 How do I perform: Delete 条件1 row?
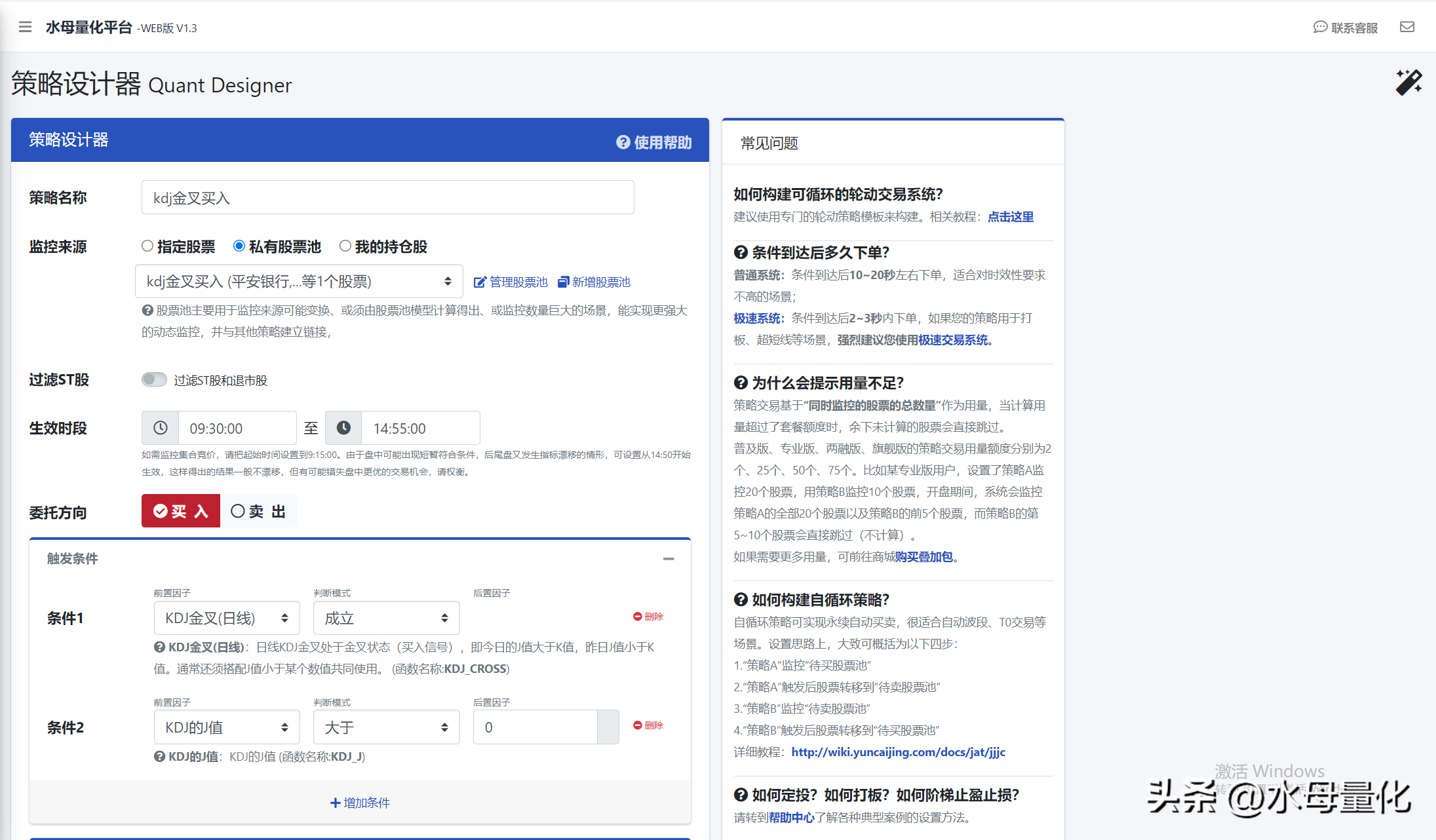[648, 617]
